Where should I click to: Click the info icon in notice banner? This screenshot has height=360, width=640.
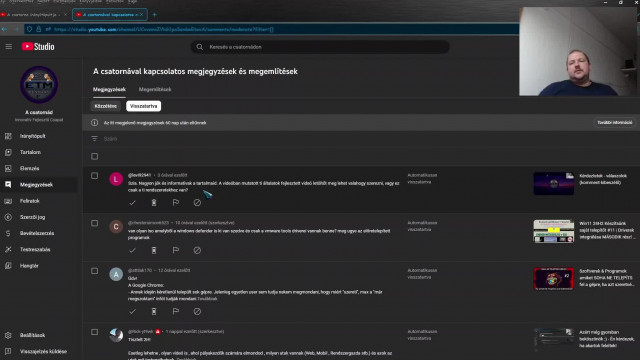point(94,122)
